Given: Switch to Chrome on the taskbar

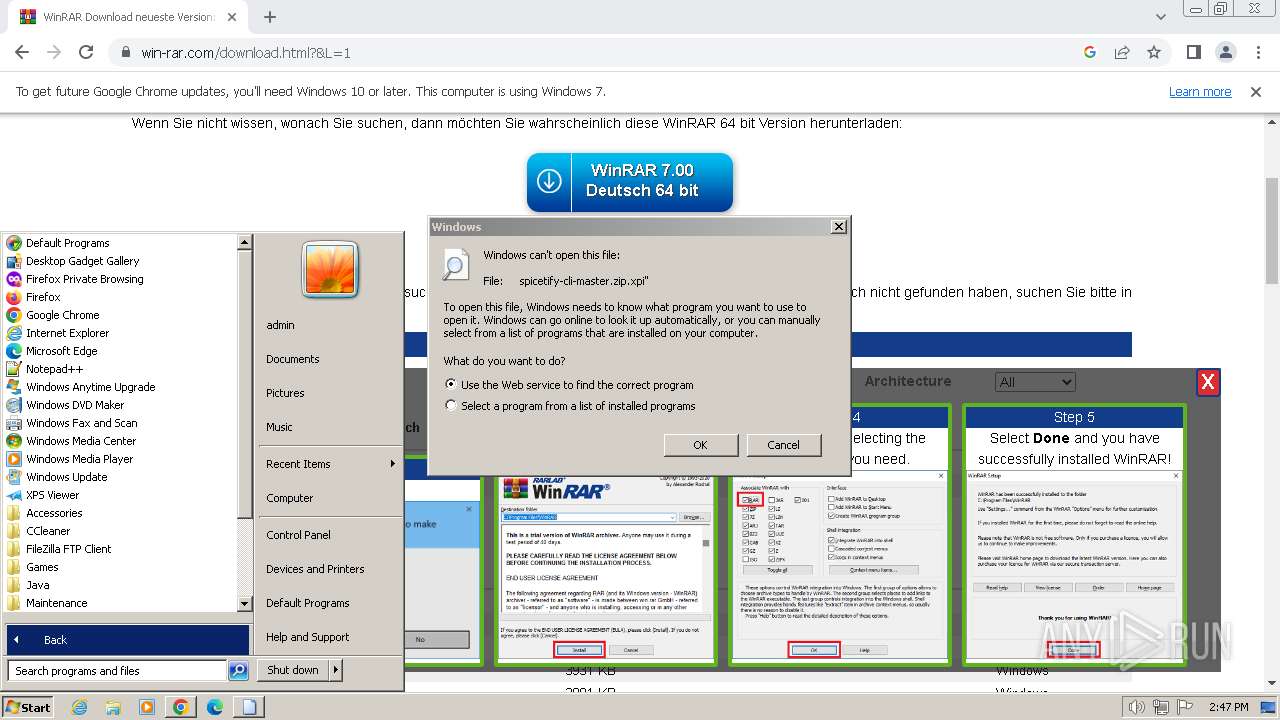Looking at the screenshot, I should (x=180, y=707).
